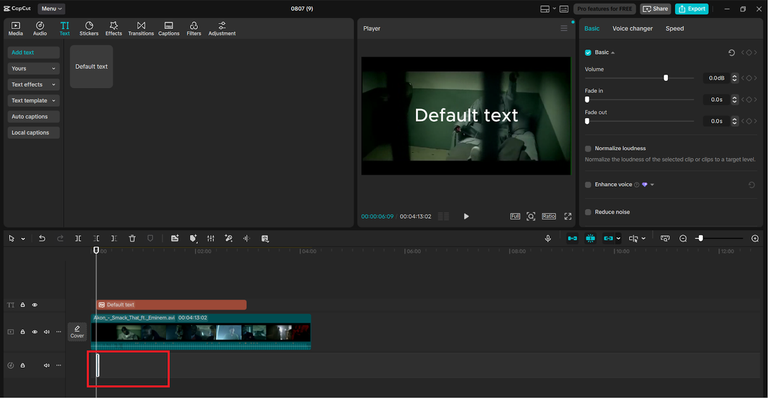
Task: Toggle fullscreen preview in the Player
Action: 568,216
